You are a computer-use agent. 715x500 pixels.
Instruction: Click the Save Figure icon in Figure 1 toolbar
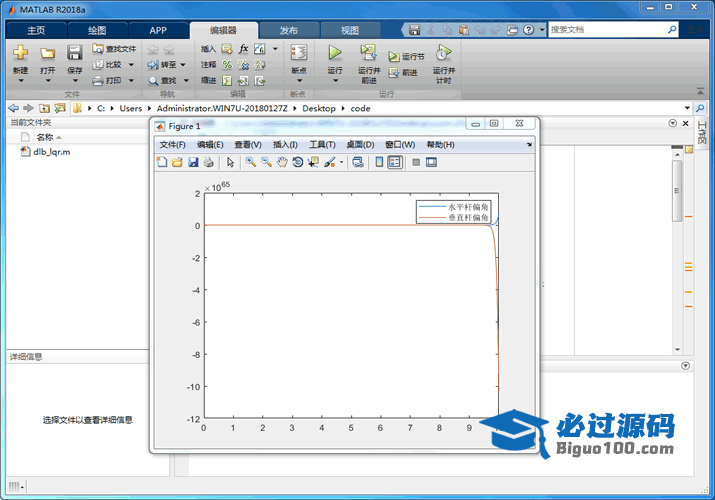[193, 162]
